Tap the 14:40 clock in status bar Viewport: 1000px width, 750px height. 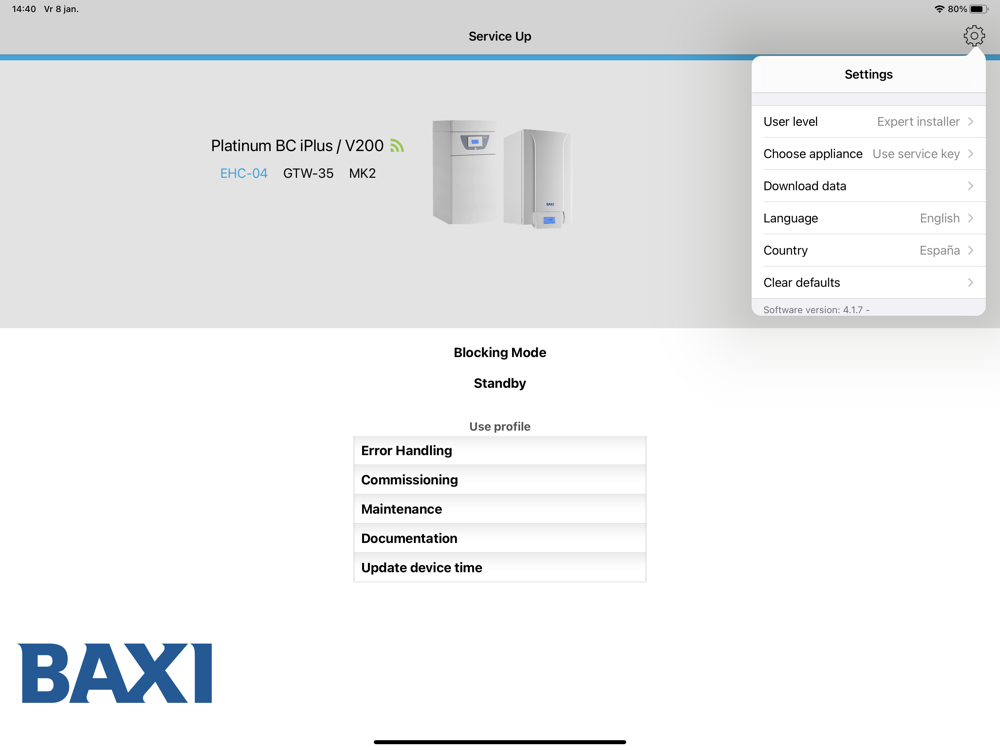click(24, 9)
